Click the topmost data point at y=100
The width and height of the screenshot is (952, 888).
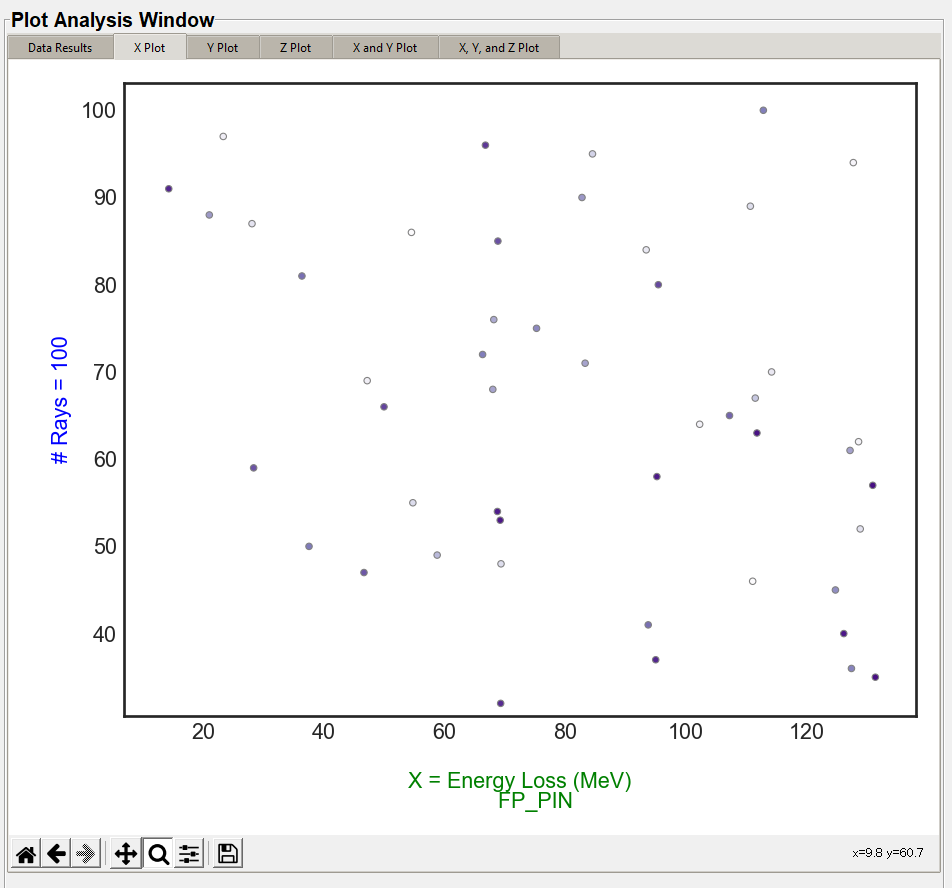point(763,111)
